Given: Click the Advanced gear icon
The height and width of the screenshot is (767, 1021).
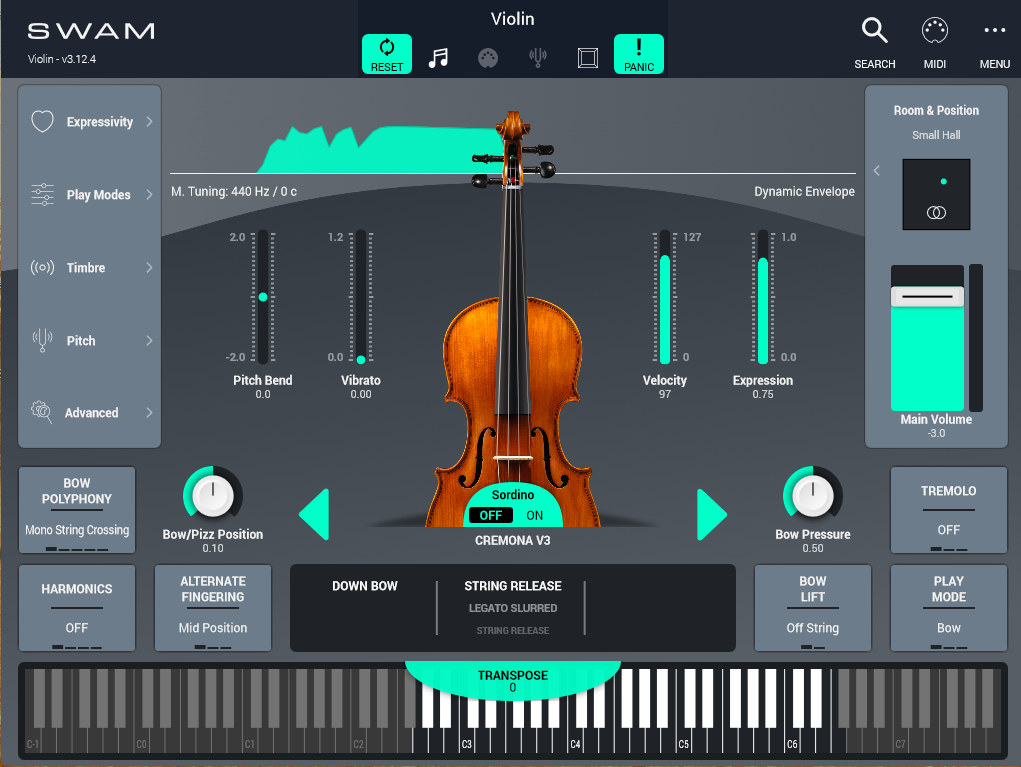Looking at the screenshot, I should pyautogui.click(x=42, y=412).
